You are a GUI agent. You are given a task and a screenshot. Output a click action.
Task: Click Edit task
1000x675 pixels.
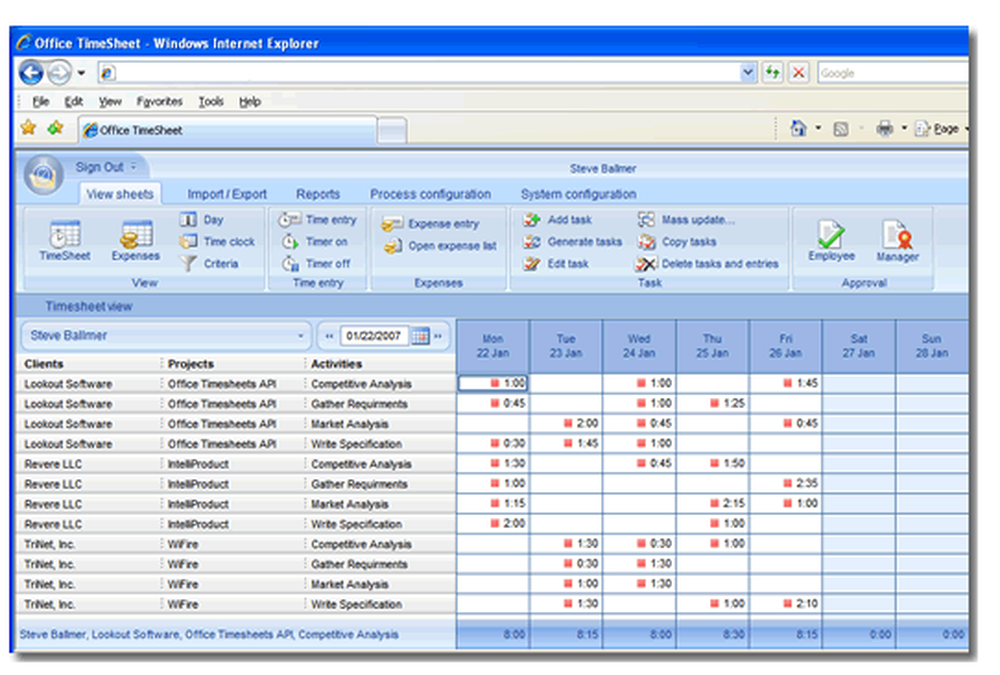click(x=556, y=263)
